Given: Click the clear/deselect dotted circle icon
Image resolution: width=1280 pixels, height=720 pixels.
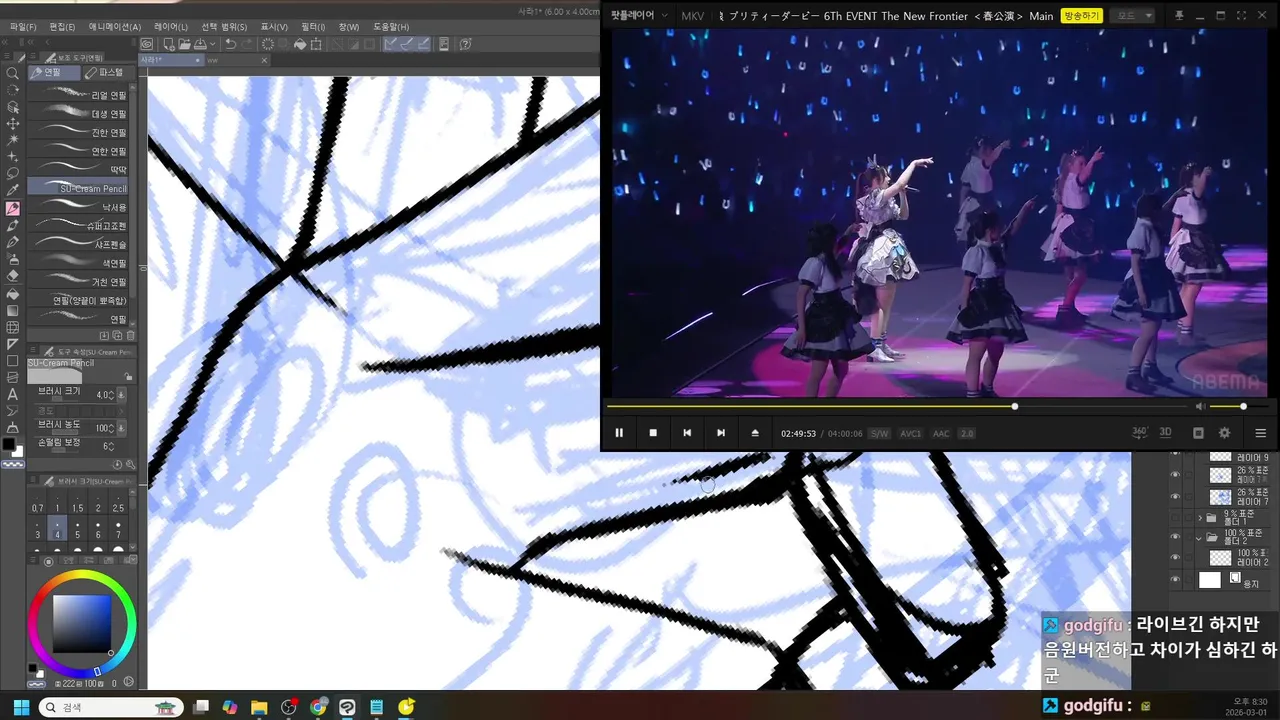Looking at the screenshot, I should [x=268, y=44].
